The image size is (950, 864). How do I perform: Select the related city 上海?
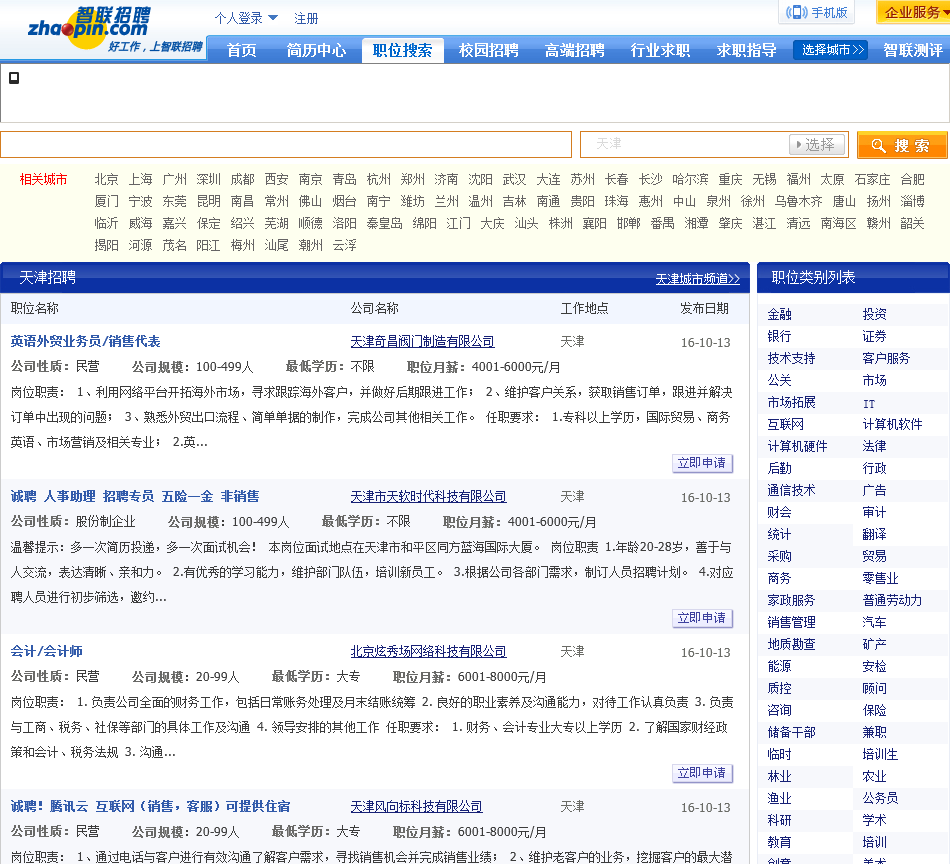tap(140, 179)
